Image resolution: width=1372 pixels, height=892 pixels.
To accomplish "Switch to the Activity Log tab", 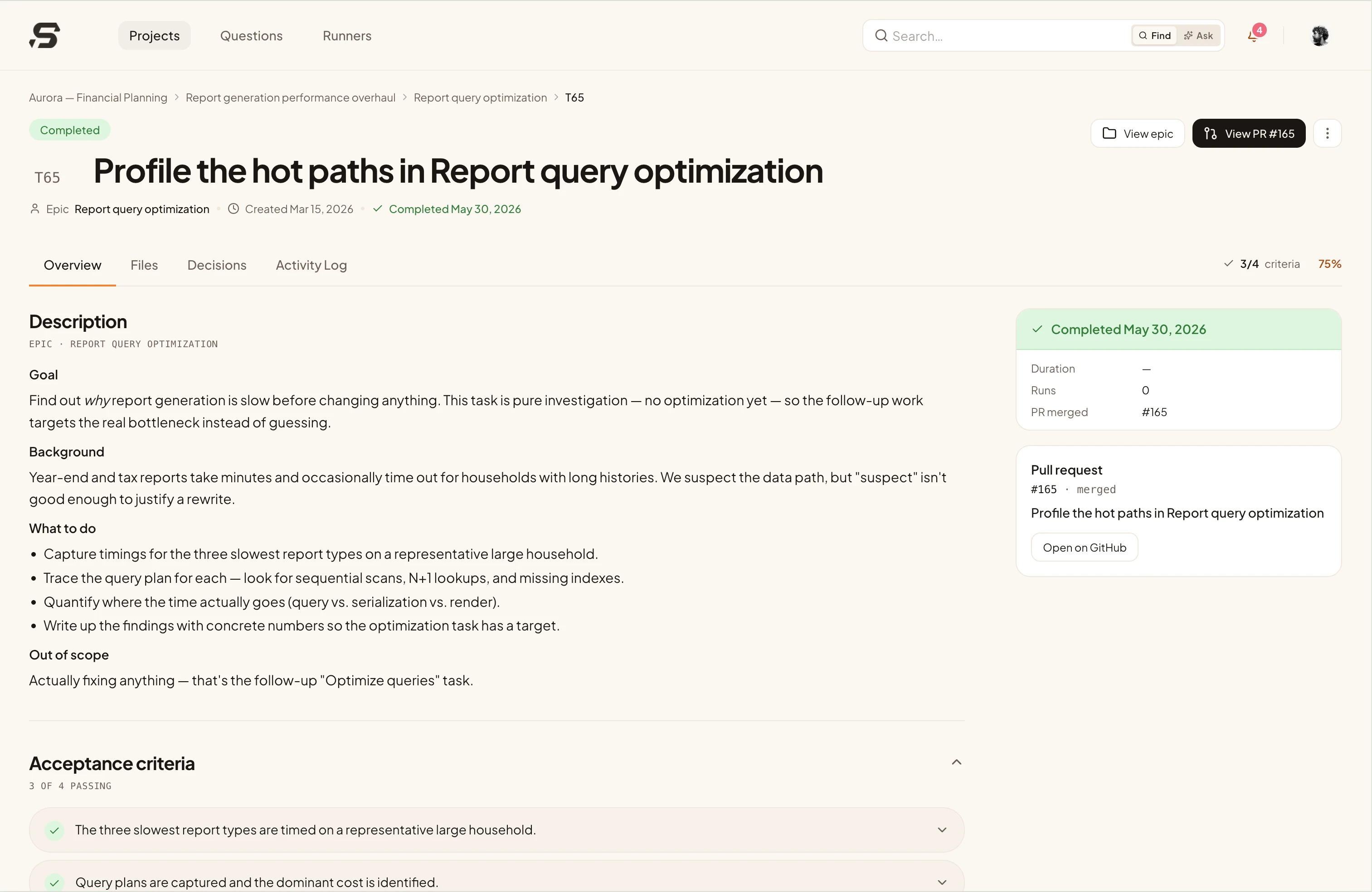I will point(311,265).
